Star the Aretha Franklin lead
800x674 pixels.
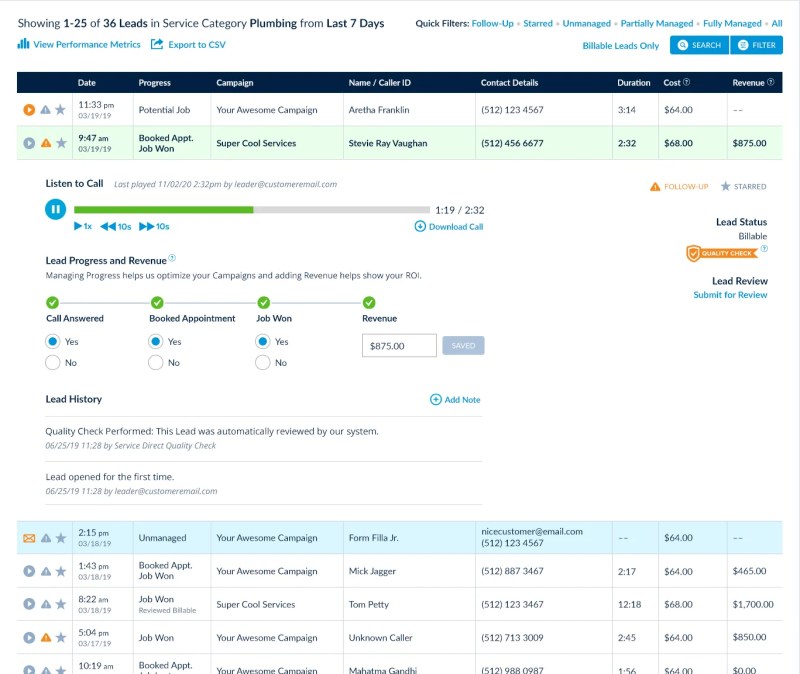point(61,110)
